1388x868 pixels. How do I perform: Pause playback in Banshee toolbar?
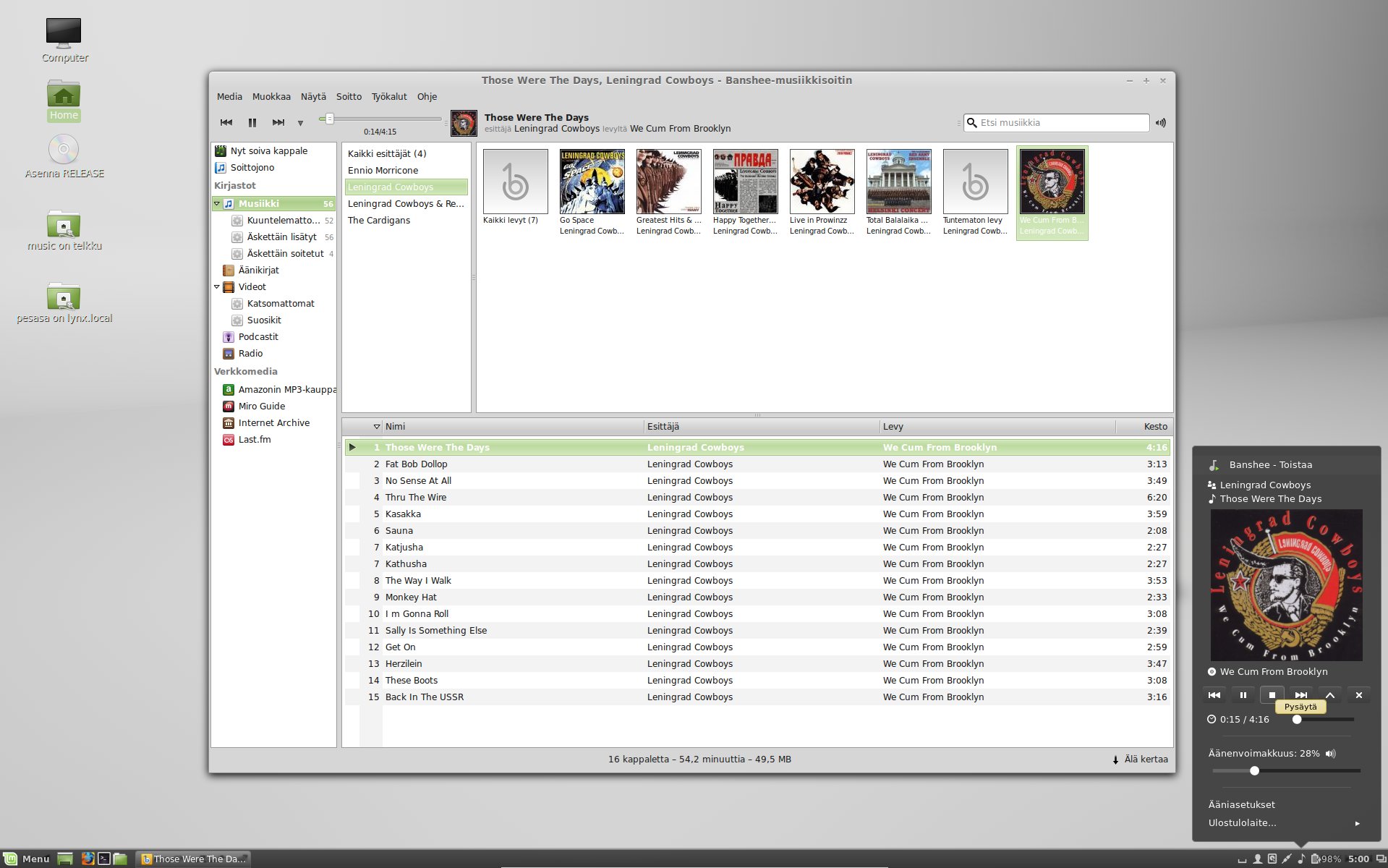(252, 123)
